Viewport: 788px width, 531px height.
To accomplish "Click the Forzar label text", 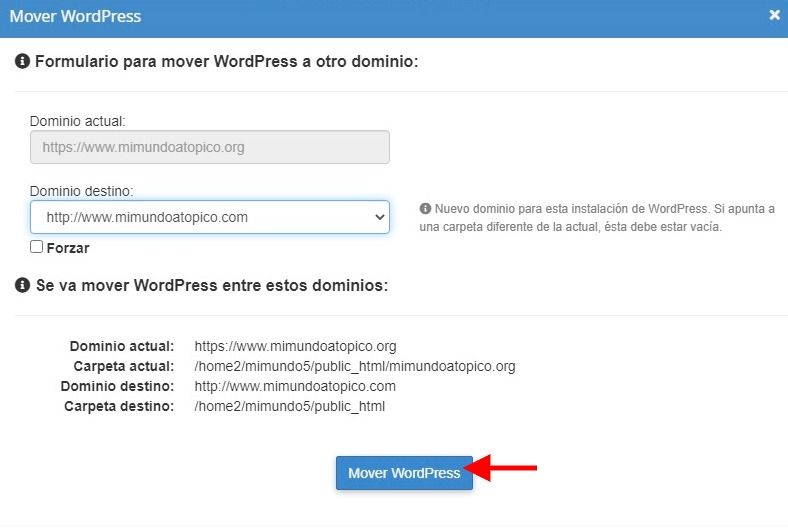I will click(68, 248).
